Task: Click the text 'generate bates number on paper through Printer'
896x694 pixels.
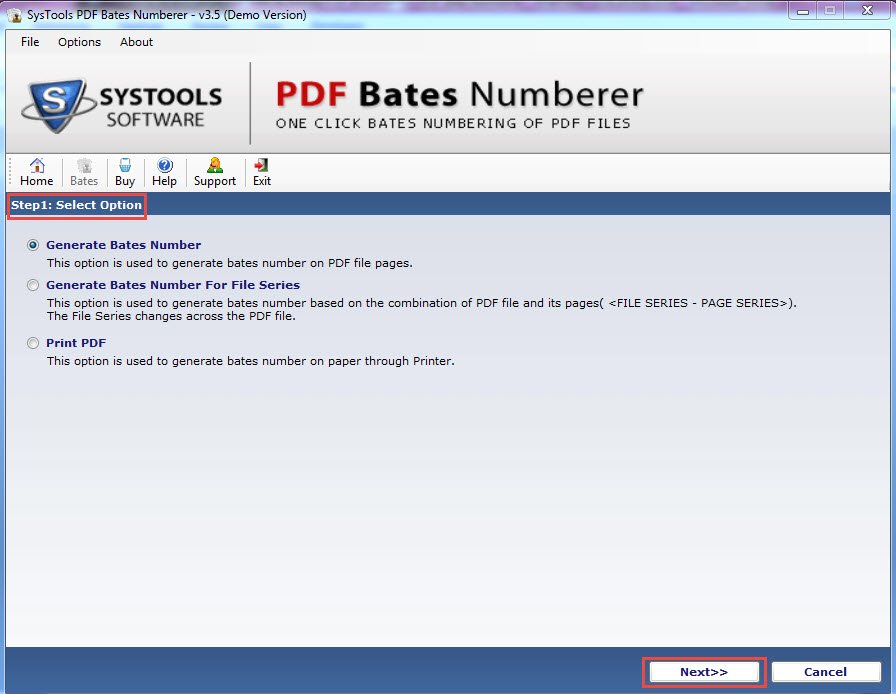Action: point(312,361)
